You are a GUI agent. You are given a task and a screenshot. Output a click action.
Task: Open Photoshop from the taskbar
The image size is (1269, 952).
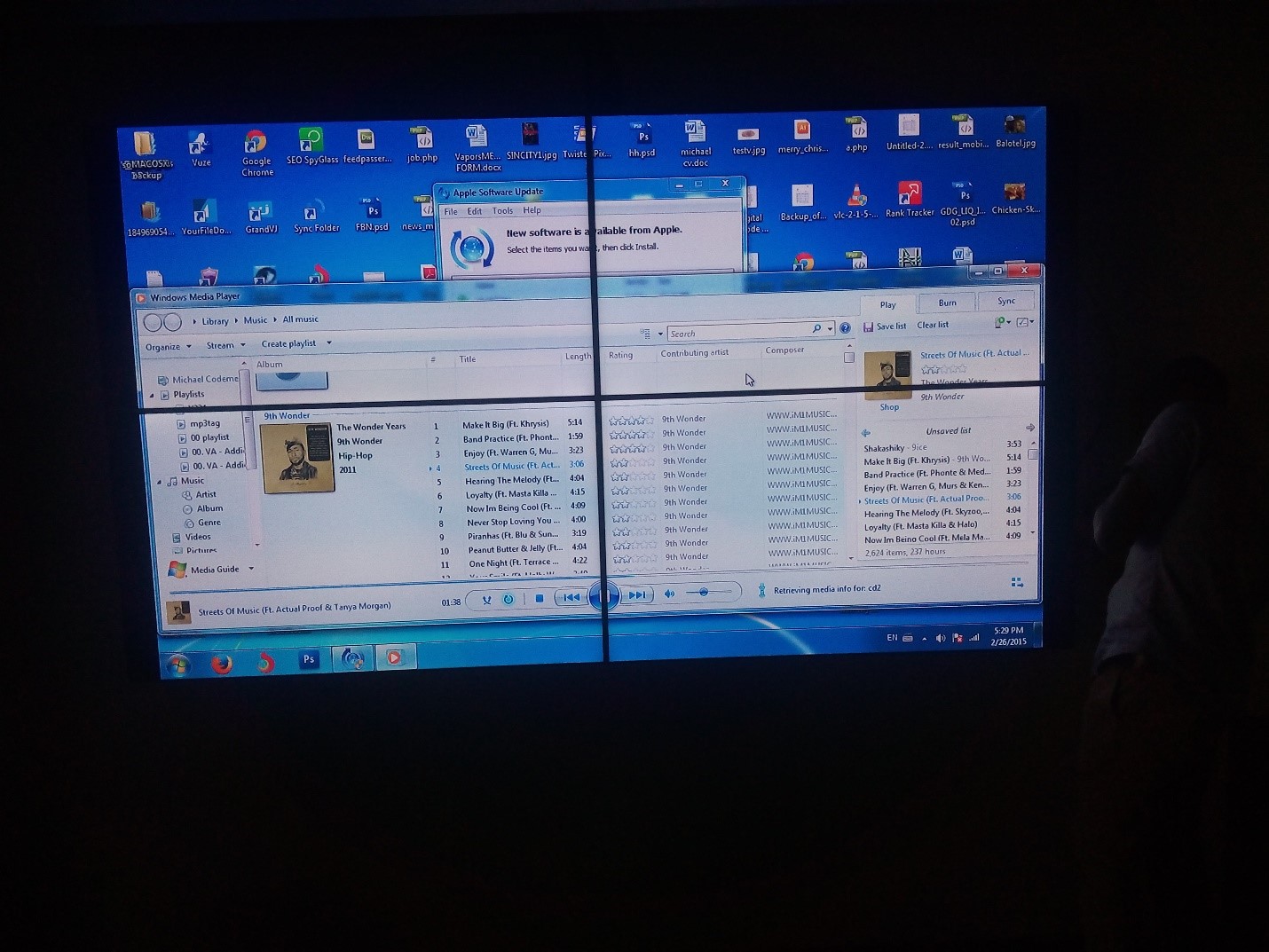pyautogui.click(x=308, y=659)
